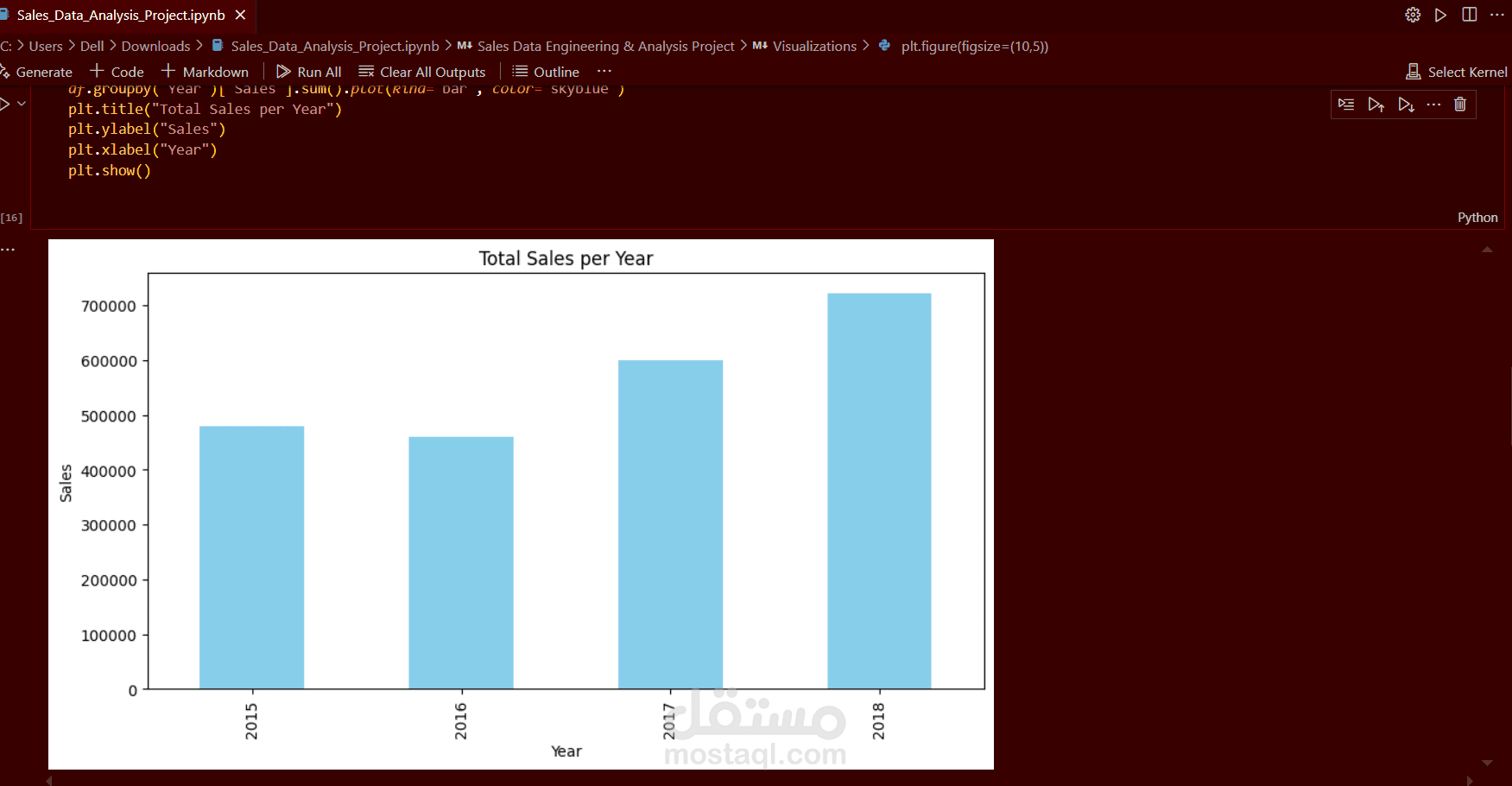Image resolution: width=1512 pixels, height=786 pixels.
Task: Click Run All in notebook toolbar
Action: 308,72
